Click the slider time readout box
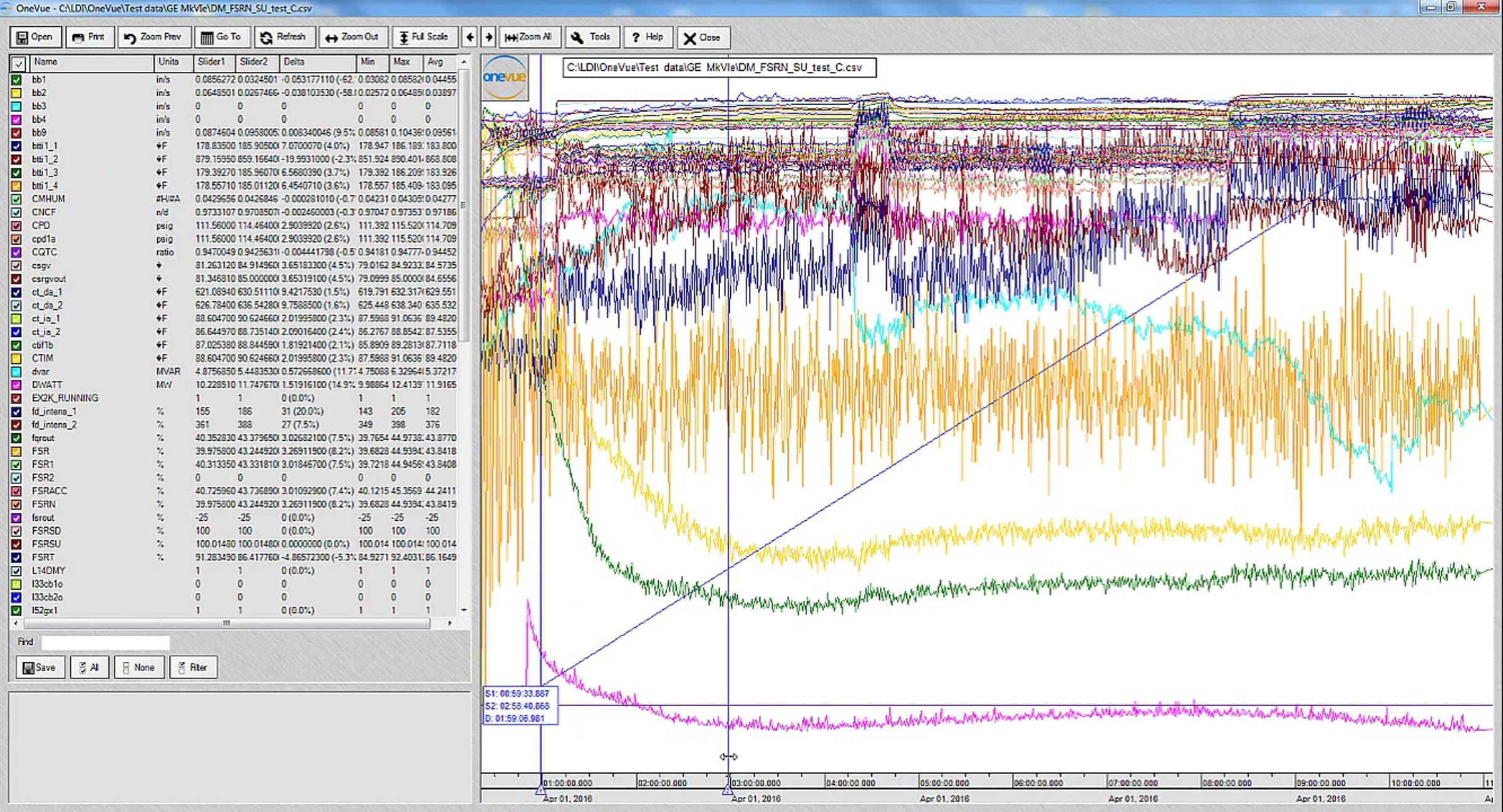 pos(520,706)
